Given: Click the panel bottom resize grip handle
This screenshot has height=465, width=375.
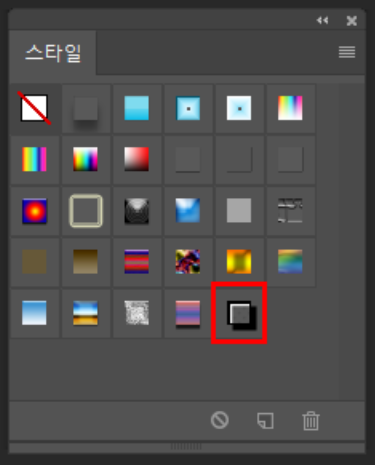Looking at the screenshot, I should 186,447.
